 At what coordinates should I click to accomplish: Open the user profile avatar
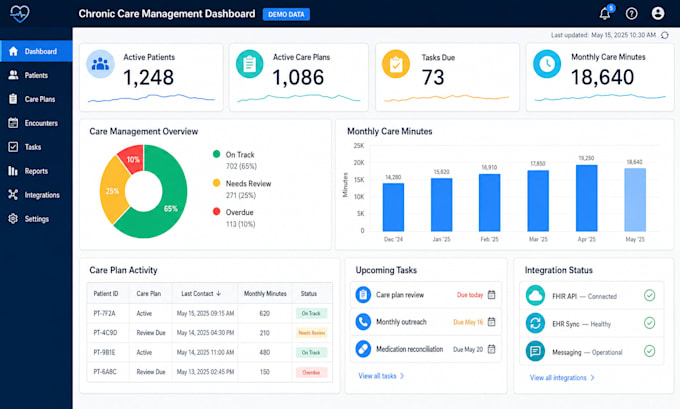pyautogui.click(x=658, y=13)
